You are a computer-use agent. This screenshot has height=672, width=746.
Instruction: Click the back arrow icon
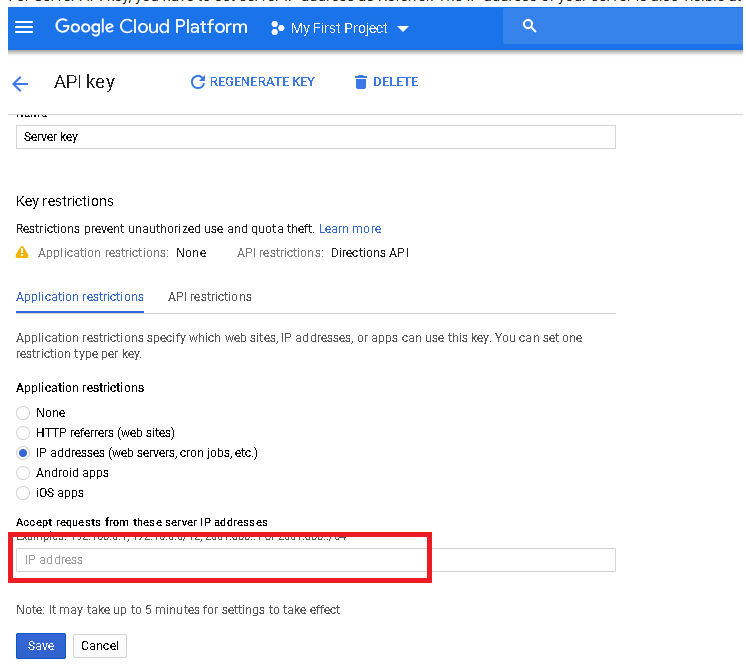pos(20,84)
